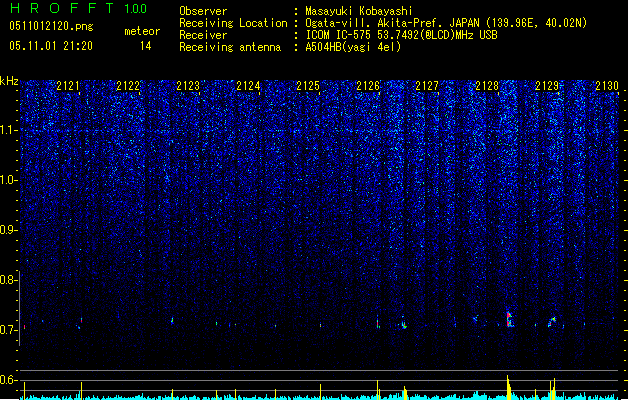Click the 2128 time marker

click(x=487, y=86)
